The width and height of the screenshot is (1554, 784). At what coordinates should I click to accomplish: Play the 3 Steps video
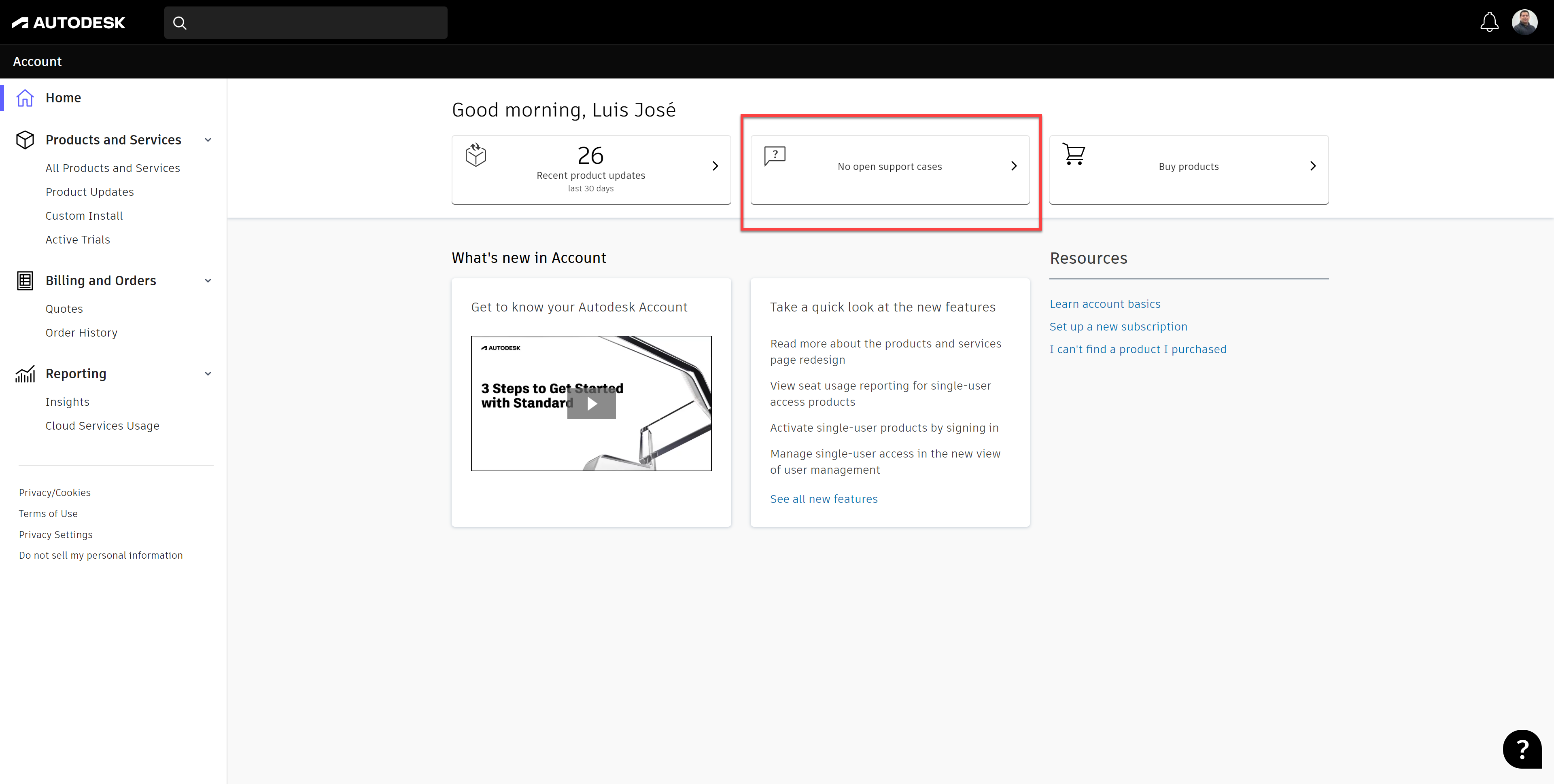pos(591,404)
